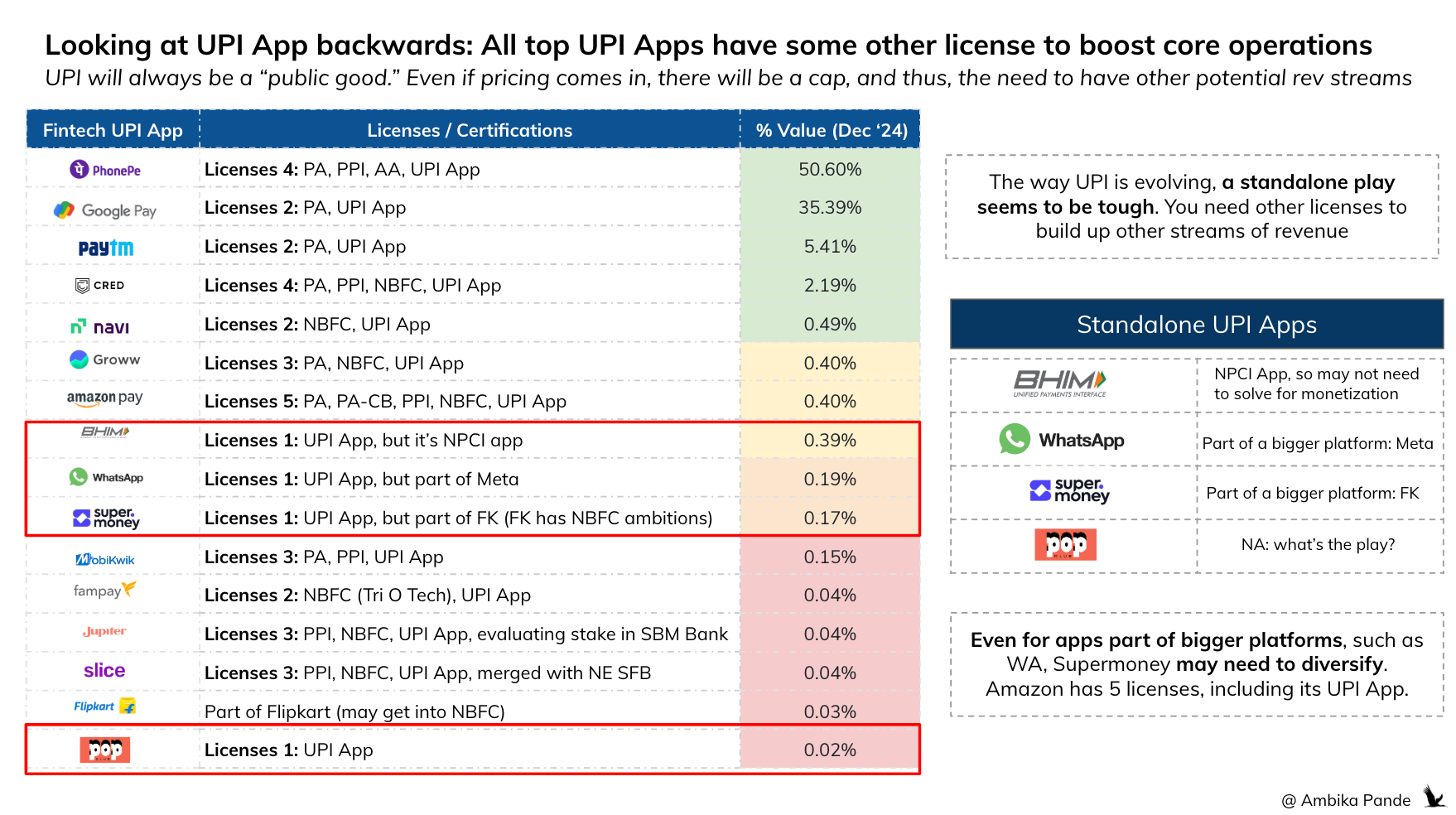Click the small BHIM logo in the table

[105, 432]
